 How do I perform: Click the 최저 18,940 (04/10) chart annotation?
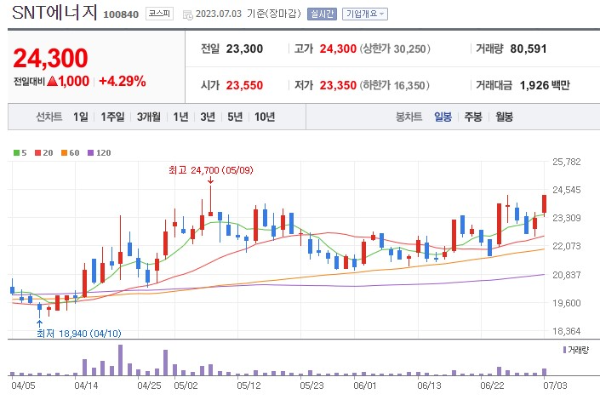coord(79,334)
